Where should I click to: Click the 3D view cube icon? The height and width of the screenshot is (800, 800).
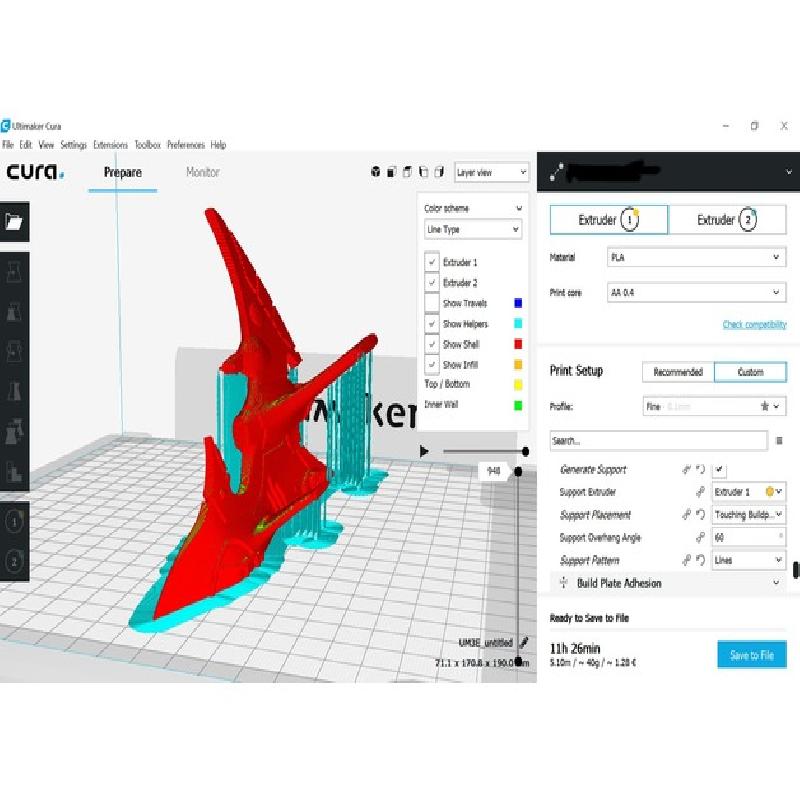376,172
